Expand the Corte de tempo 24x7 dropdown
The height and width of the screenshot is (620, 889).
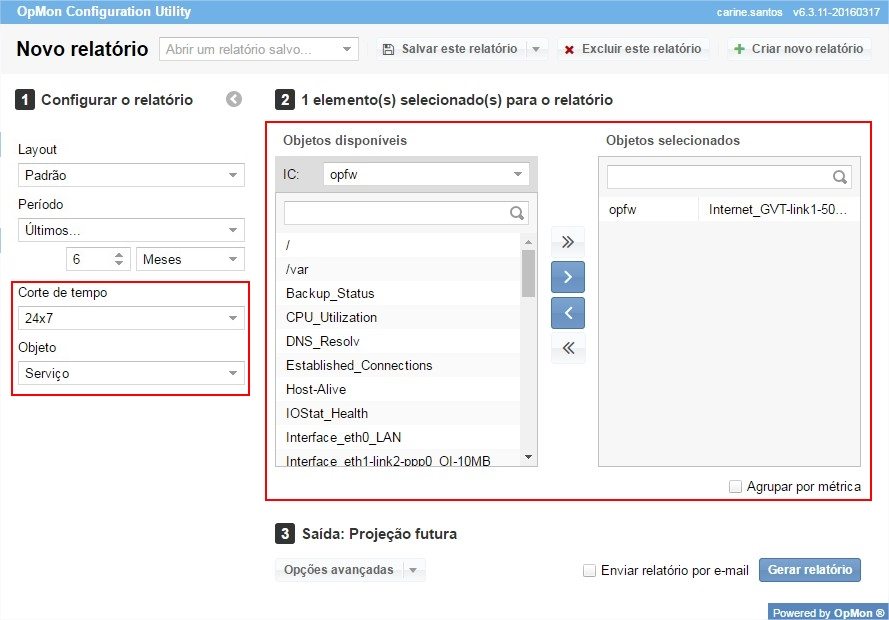[x=131, y=318]
